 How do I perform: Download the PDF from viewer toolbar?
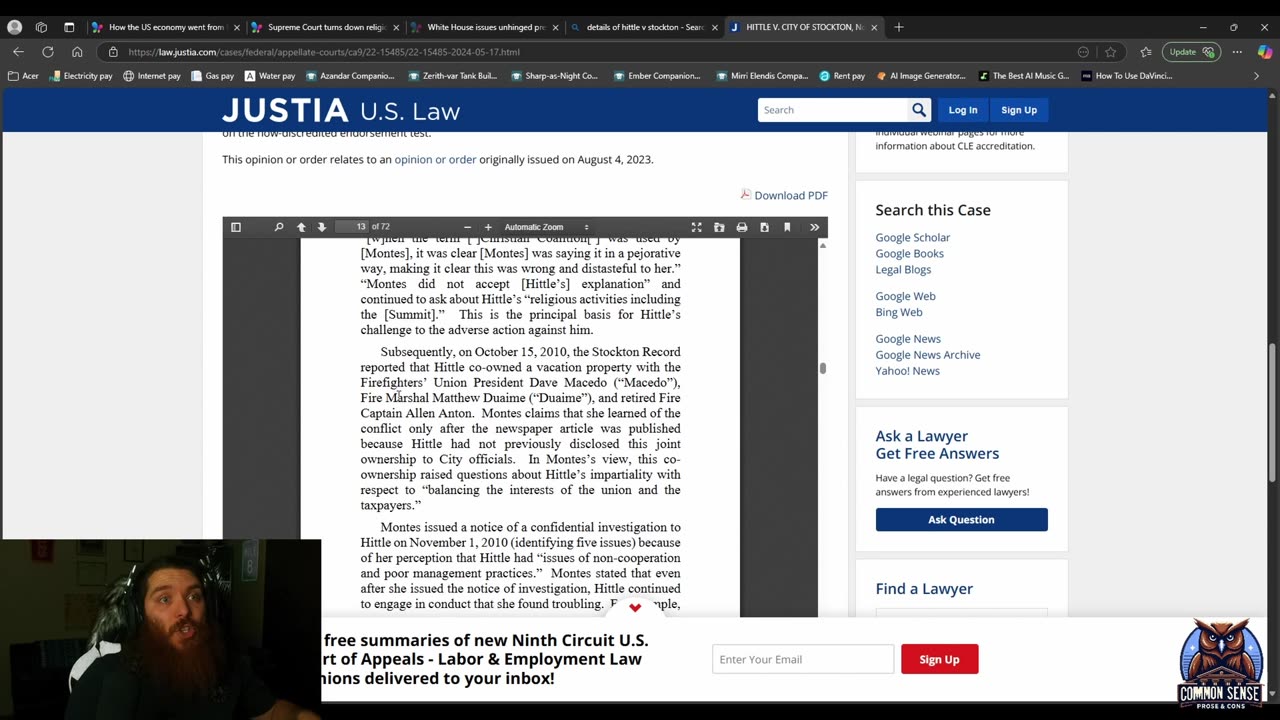pyautogui.click(x=764, y=227)
